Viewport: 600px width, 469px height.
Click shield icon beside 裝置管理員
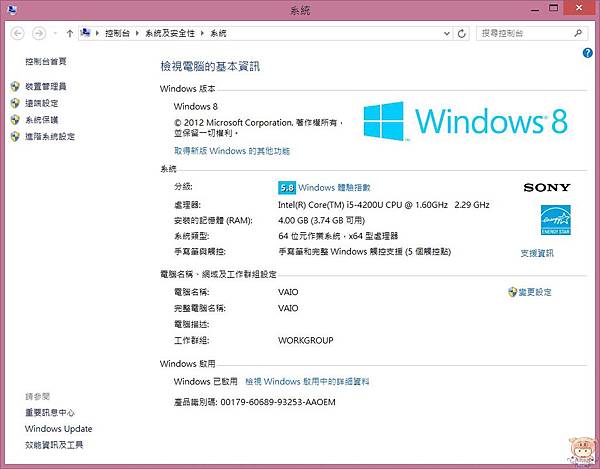15,86
